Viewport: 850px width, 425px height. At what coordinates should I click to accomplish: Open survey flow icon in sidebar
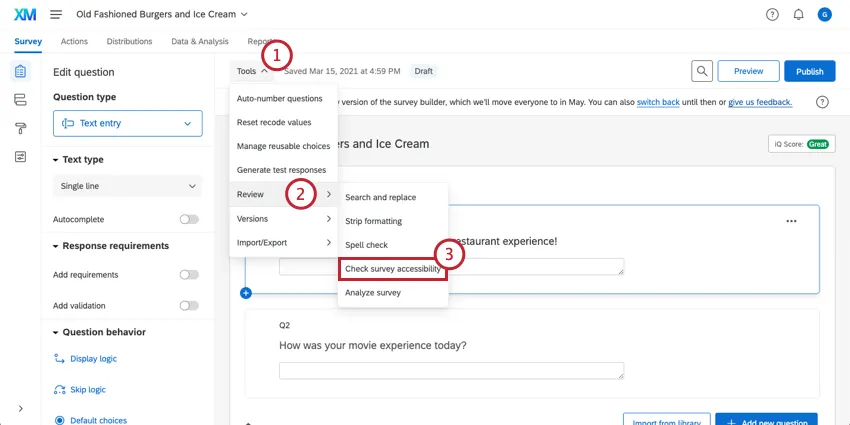point(20,100)
